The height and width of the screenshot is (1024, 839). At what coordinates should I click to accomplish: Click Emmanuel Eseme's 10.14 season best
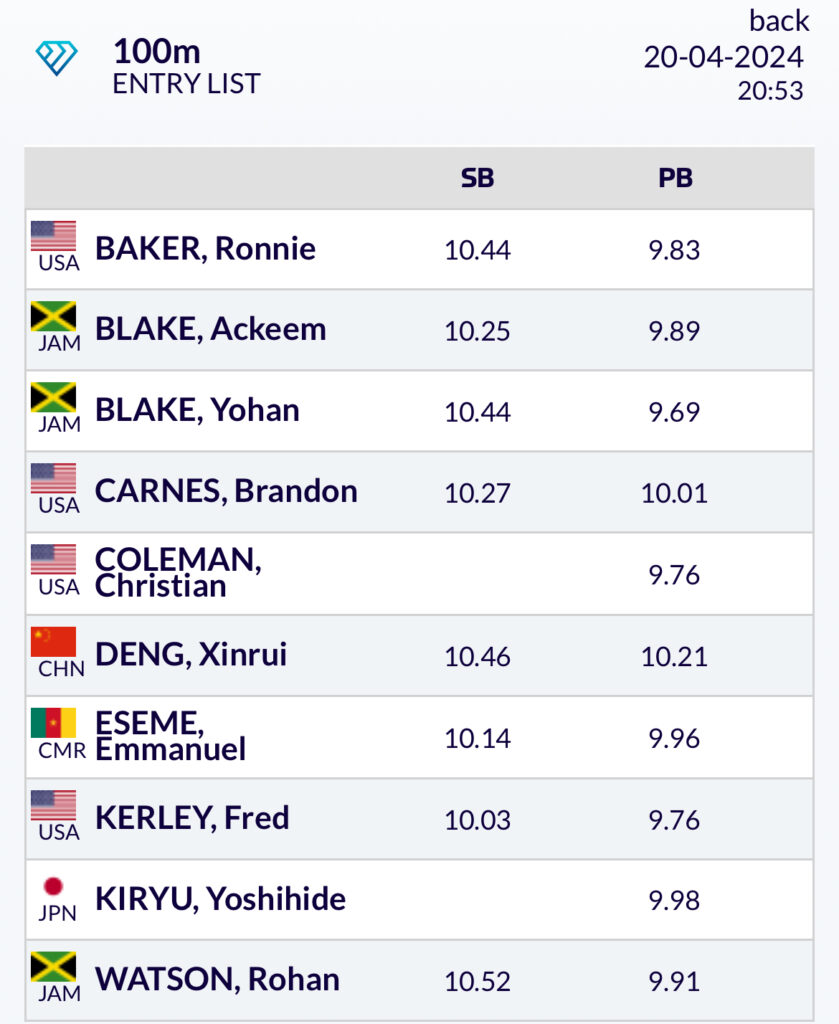tap(477, 739)
